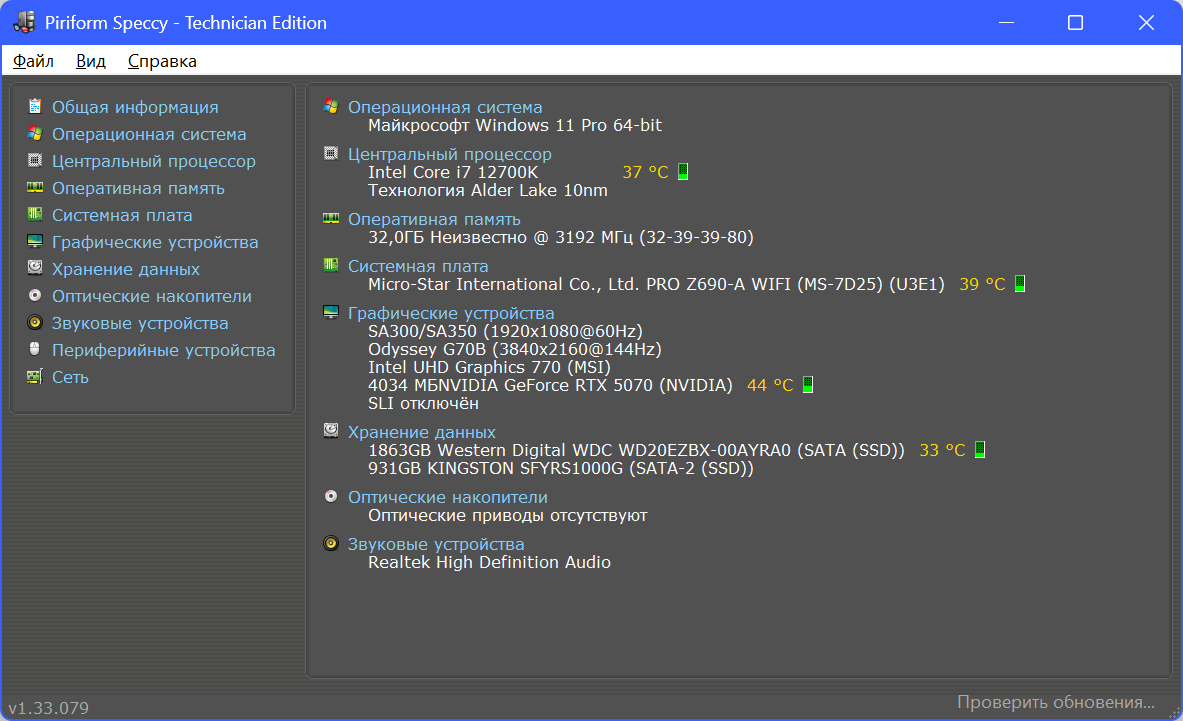The height and width of the screenshot is (721, 1183).
Task: Click the RAM icon beside summary Оперативная память heading
Action: (x=330, y=219)
